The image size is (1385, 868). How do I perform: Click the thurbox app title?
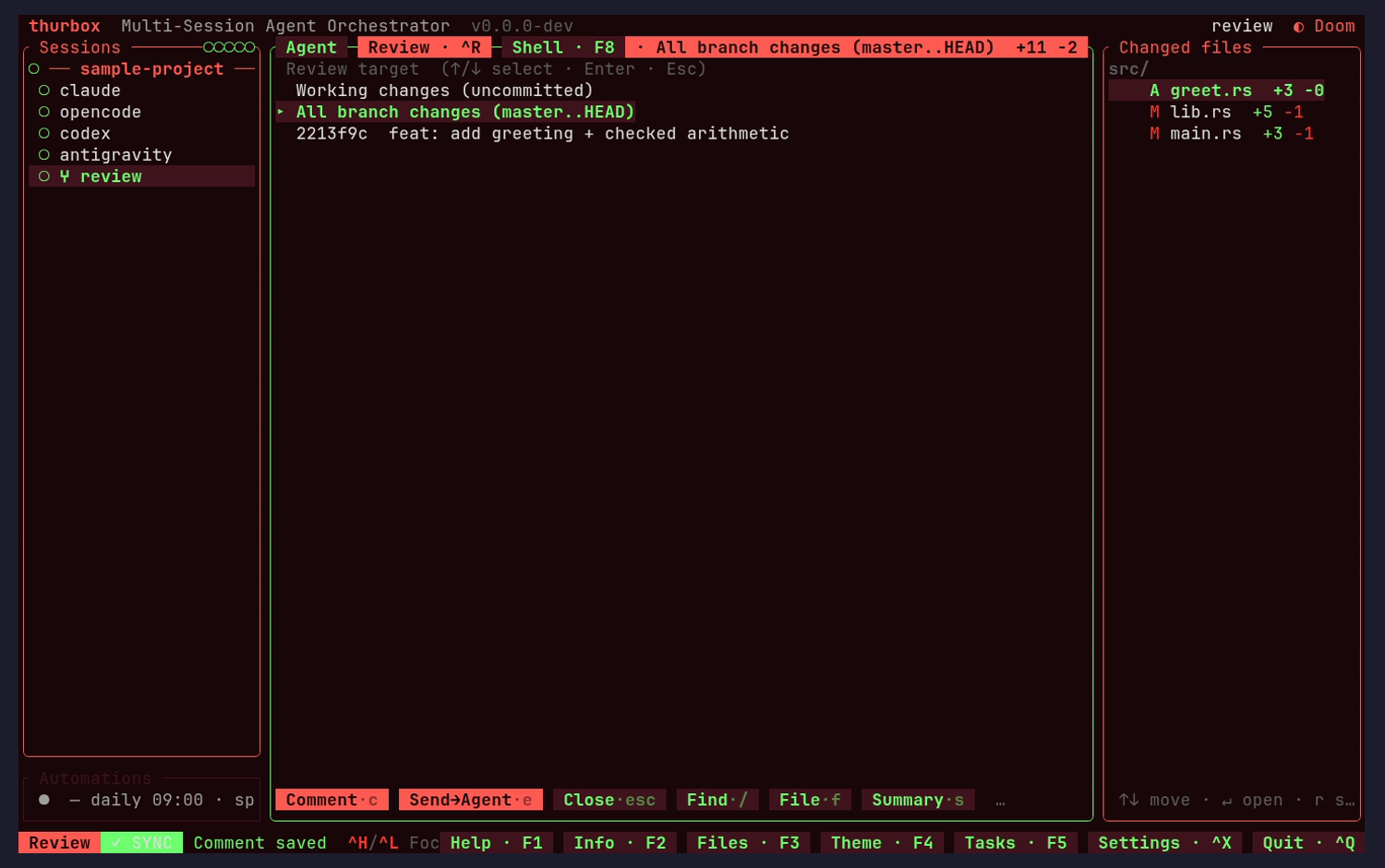[x=65, y=27]
